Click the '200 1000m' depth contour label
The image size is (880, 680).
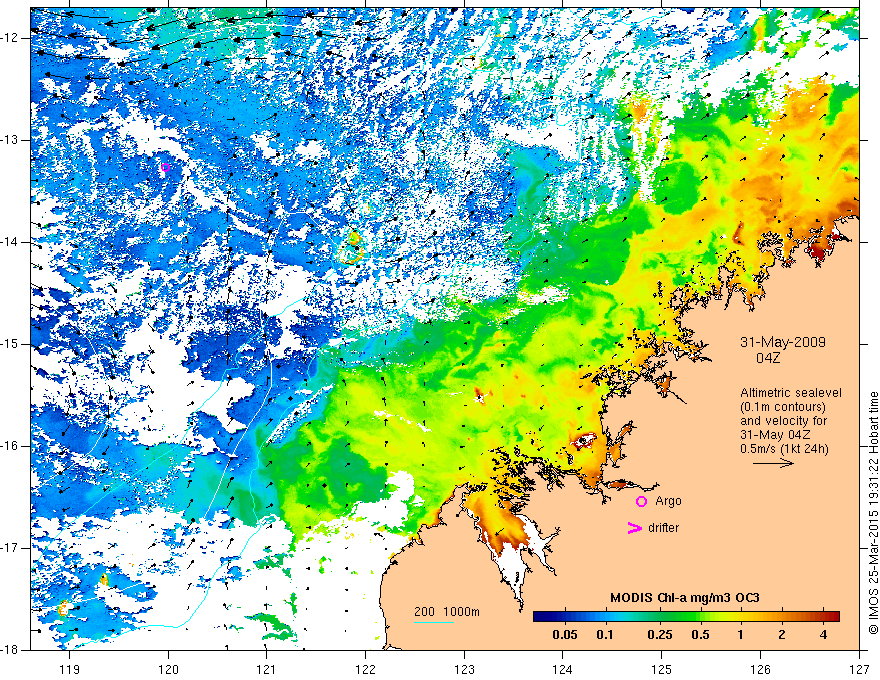(447, 612)
